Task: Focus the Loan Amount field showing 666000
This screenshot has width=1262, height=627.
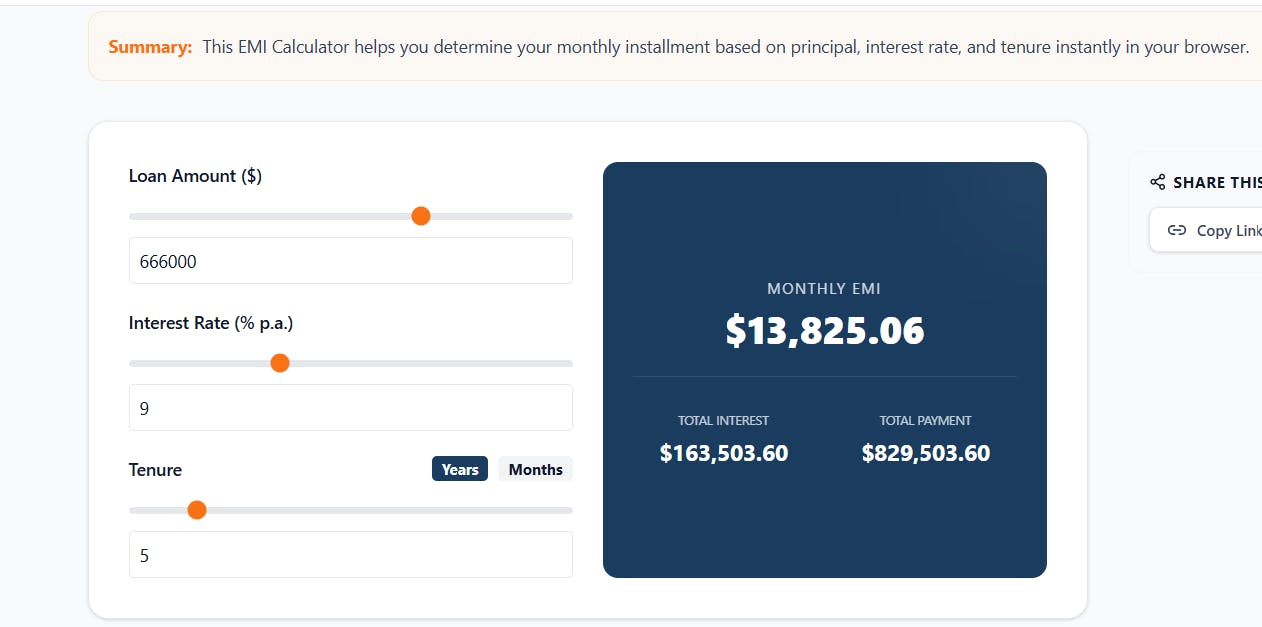Action: (351, 261)
